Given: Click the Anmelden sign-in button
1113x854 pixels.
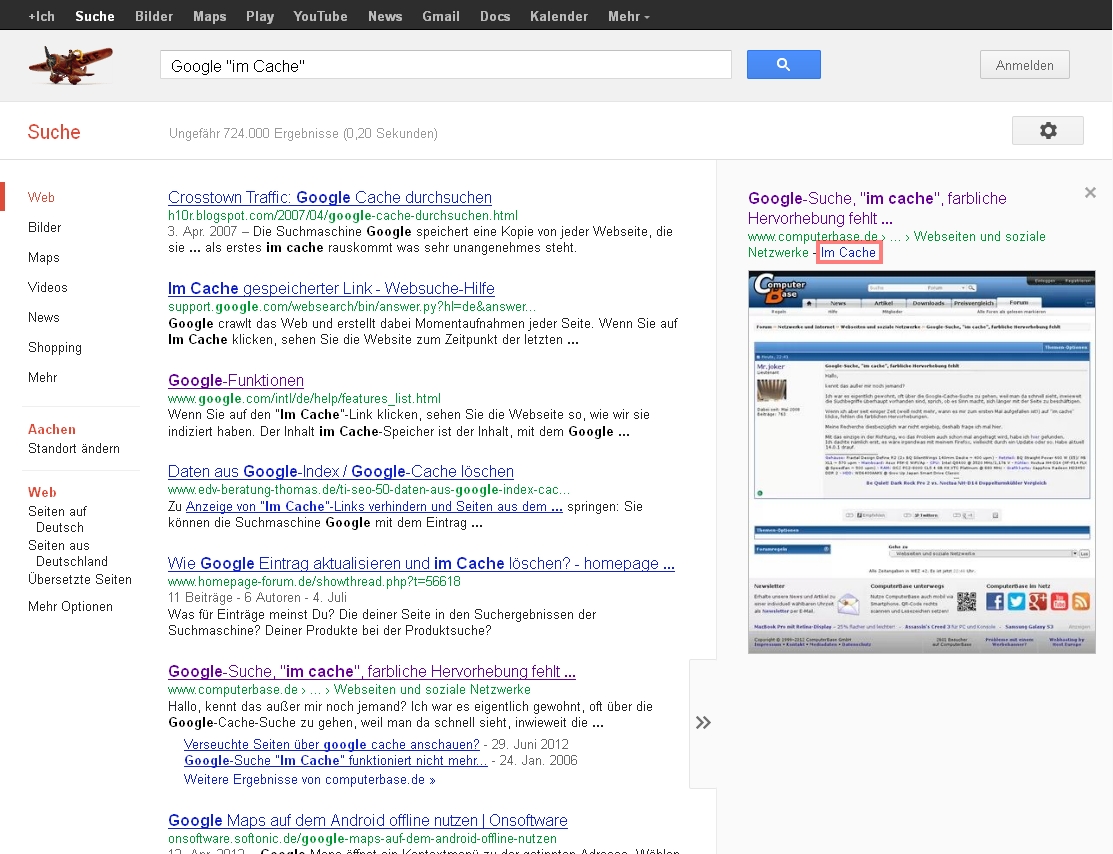Looking at the screenshot, I should [1024, 65].
